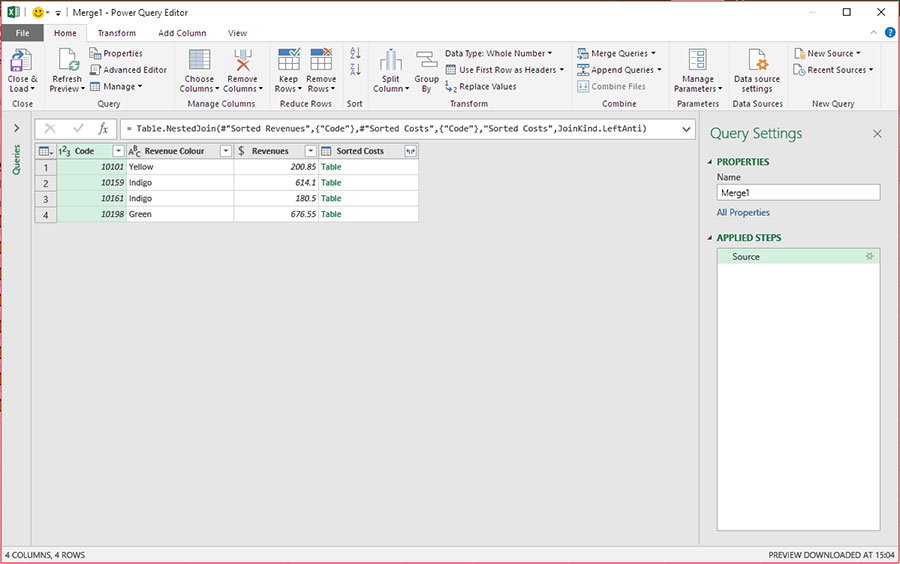This screenshot has height=564, width=900.
Task: Open the Data Type: Whole Number dropdown
Action: 498,53
